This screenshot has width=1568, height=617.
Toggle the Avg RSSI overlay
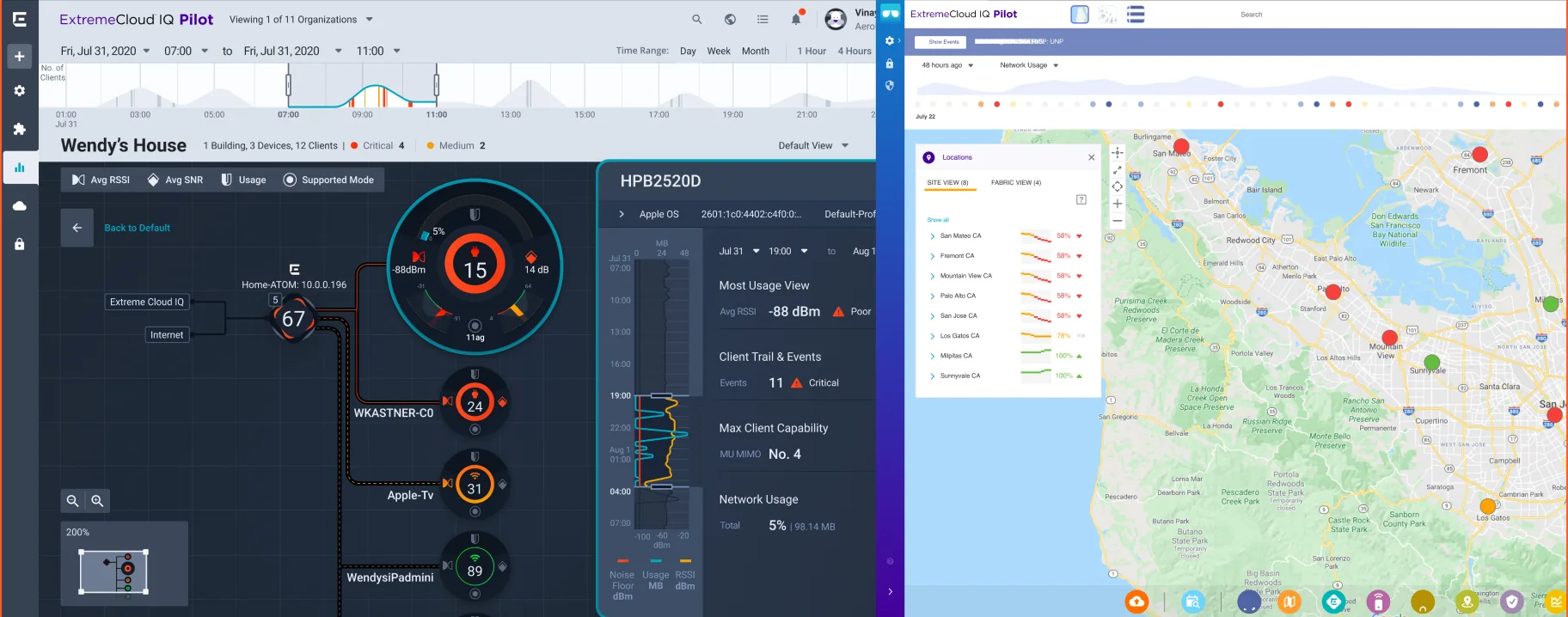(x=101, y=180)
